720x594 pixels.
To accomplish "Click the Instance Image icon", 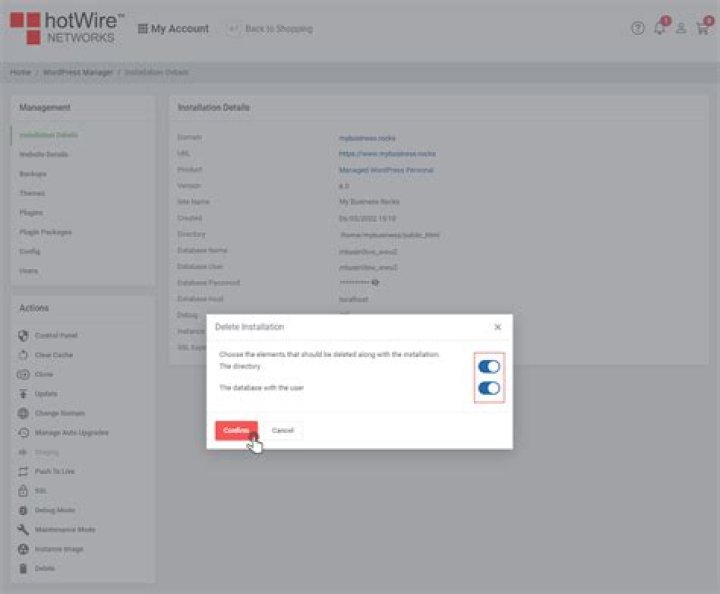I will tap(23, 549).
